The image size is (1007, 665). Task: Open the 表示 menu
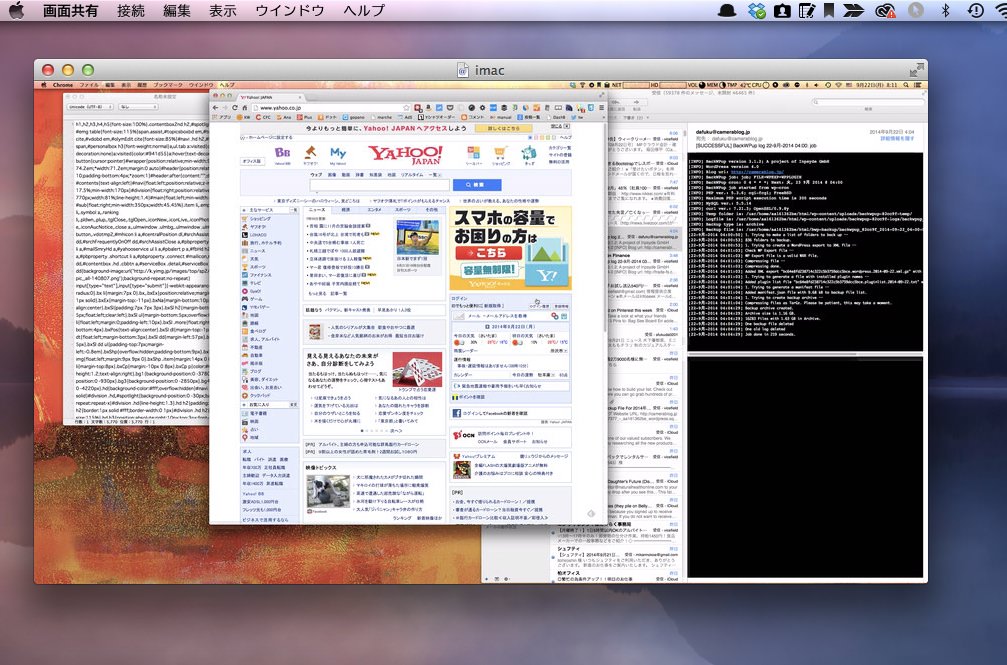click(223, 10)
